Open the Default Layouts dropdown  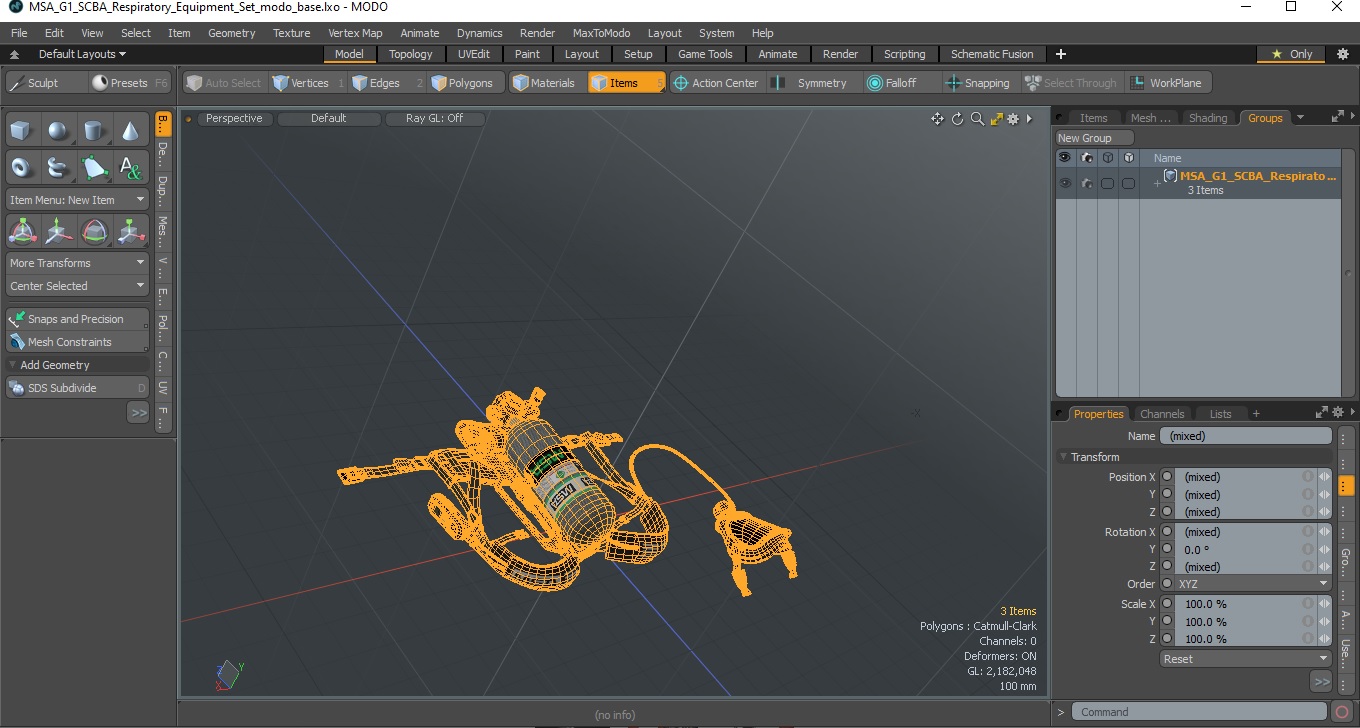coord(82,54)
